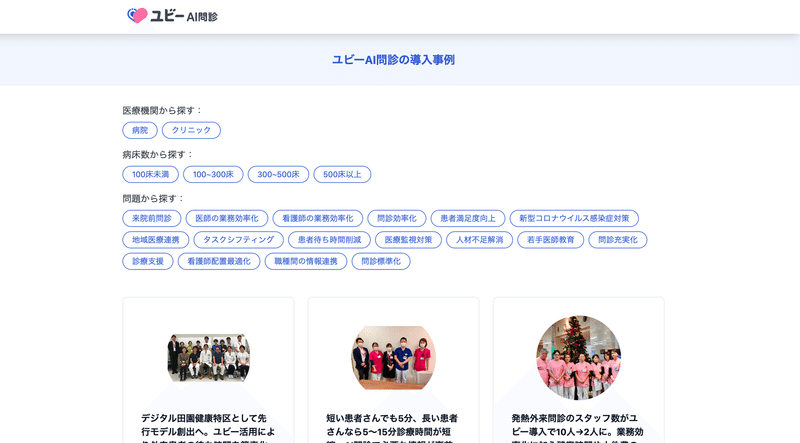Open the Christmas tree staff photo thumbnail

pos(579,358)
